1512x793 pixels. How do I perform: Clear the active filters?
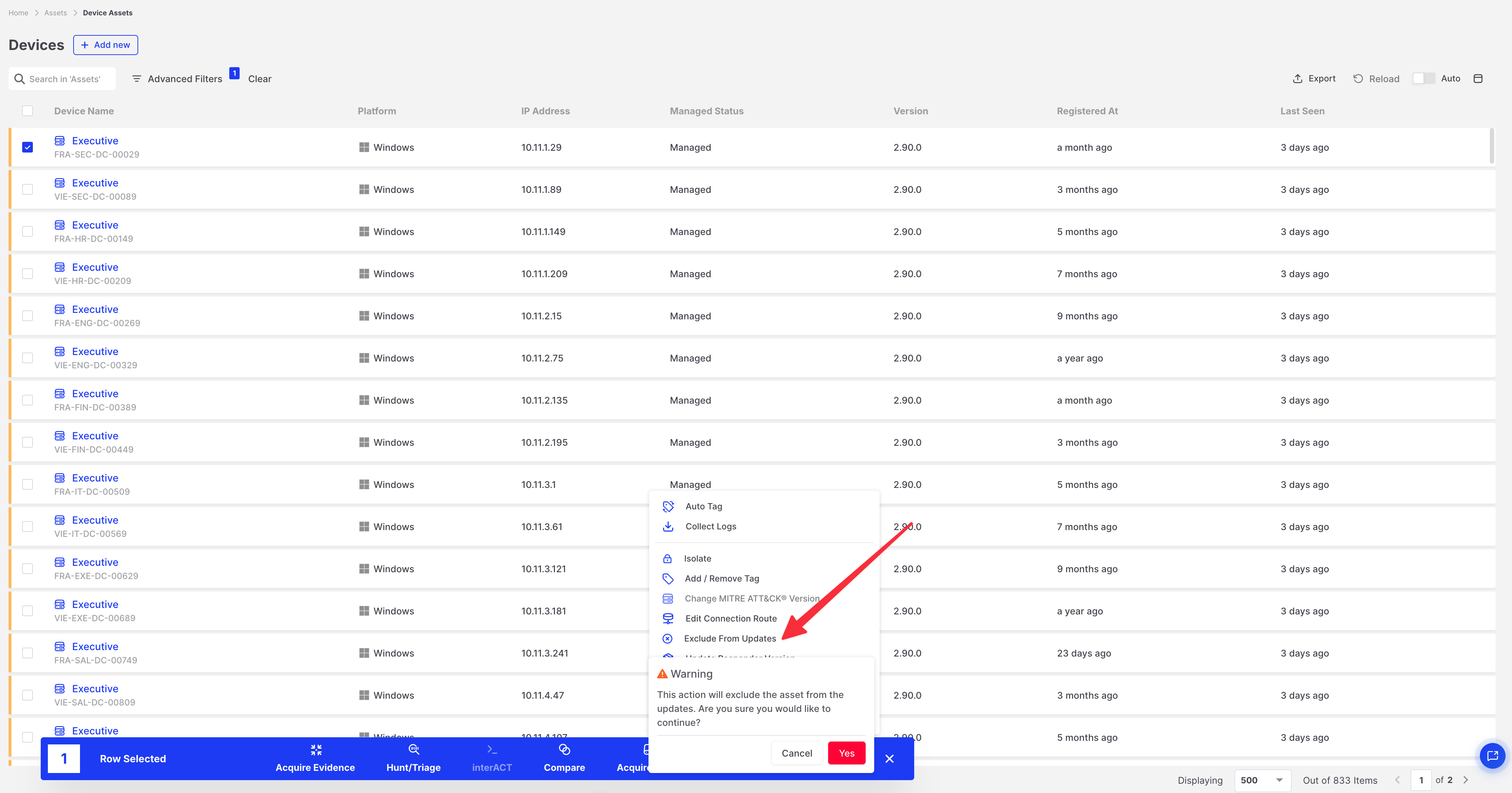(x=259, y=79)
